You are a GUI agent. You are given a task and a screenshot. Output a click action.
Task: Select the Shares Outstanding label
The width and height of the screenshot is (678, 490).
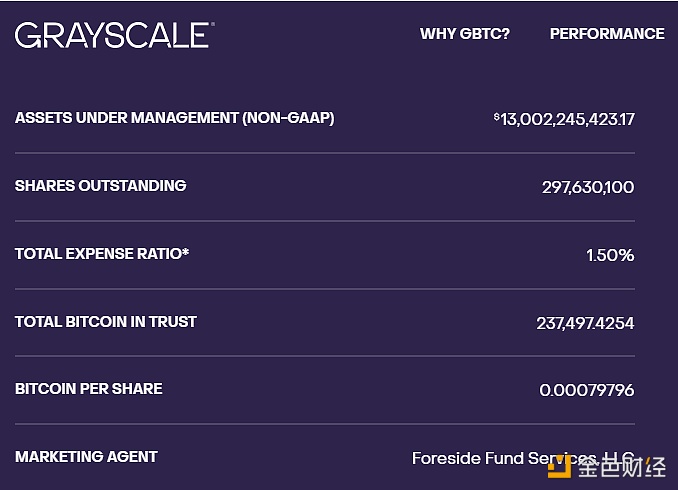101,186
